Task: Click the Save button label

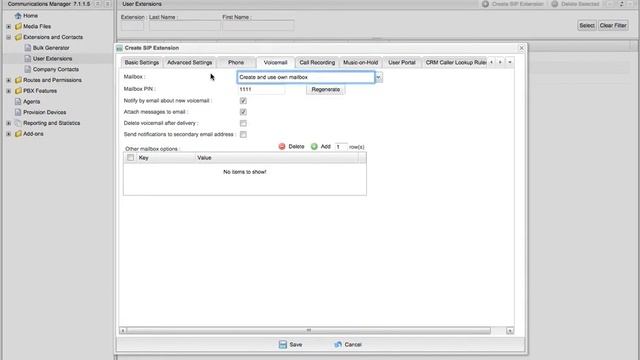Action: pyautogui.click(x=296, y=345)
